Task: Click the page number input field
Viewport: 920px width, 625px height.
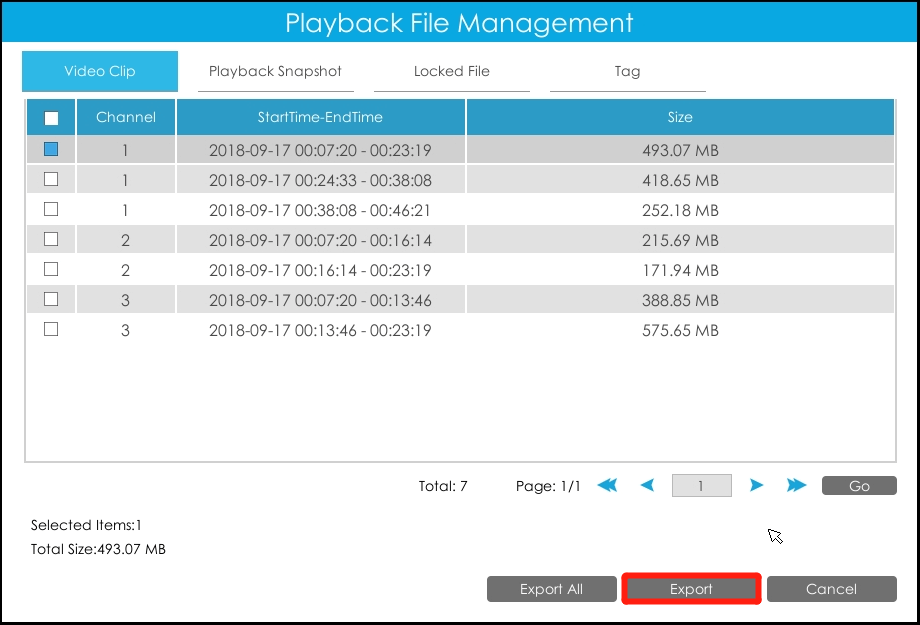Action: [x=703, y=485]
